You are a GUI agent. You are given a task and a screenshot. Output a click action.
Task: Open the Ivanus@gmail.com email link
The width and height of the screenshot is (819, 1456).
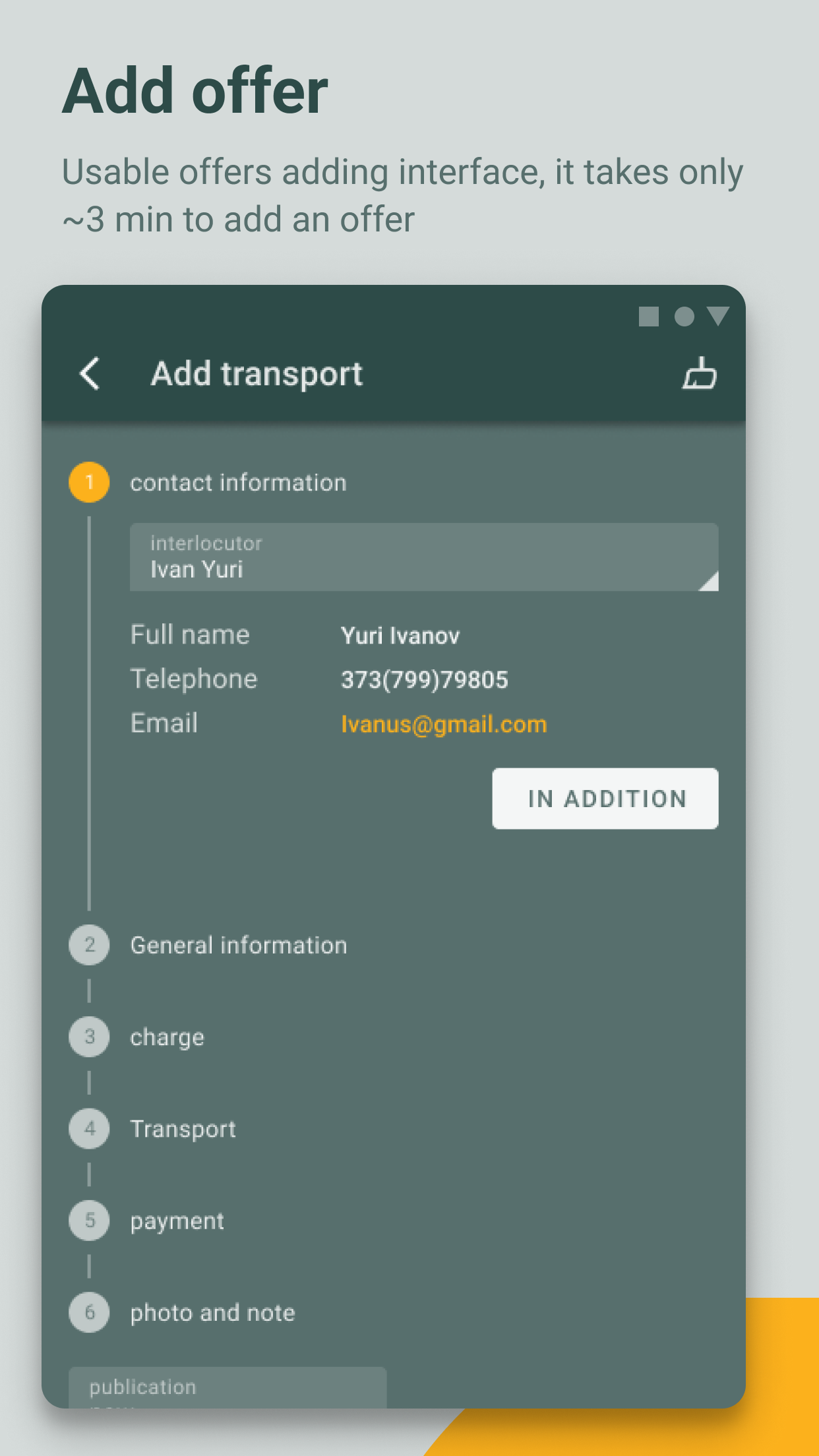tap(444, 724)
